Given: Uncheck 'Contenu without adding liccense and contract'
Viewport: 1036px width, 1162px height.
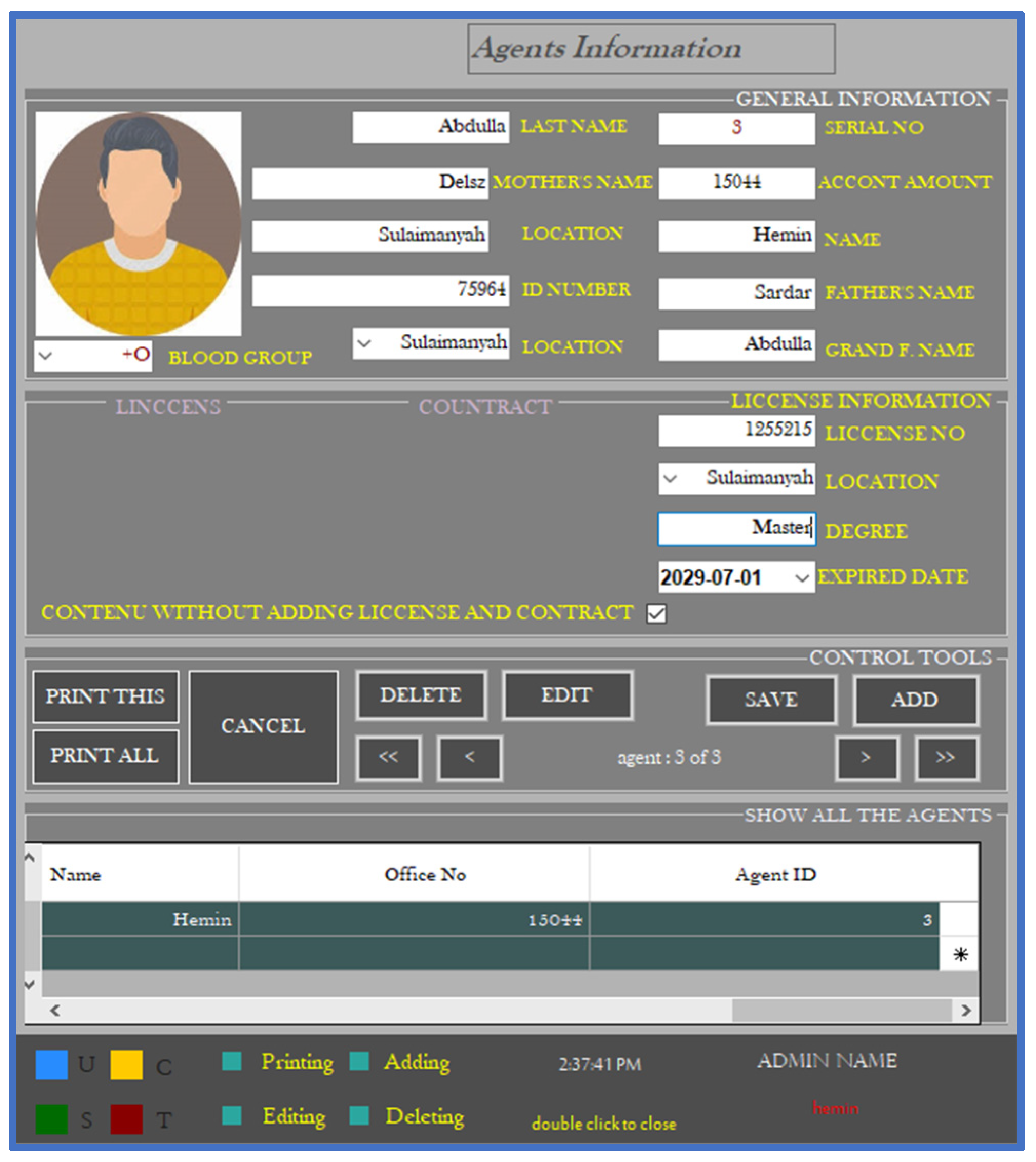Looking at the screenshot, I should 656,614.
